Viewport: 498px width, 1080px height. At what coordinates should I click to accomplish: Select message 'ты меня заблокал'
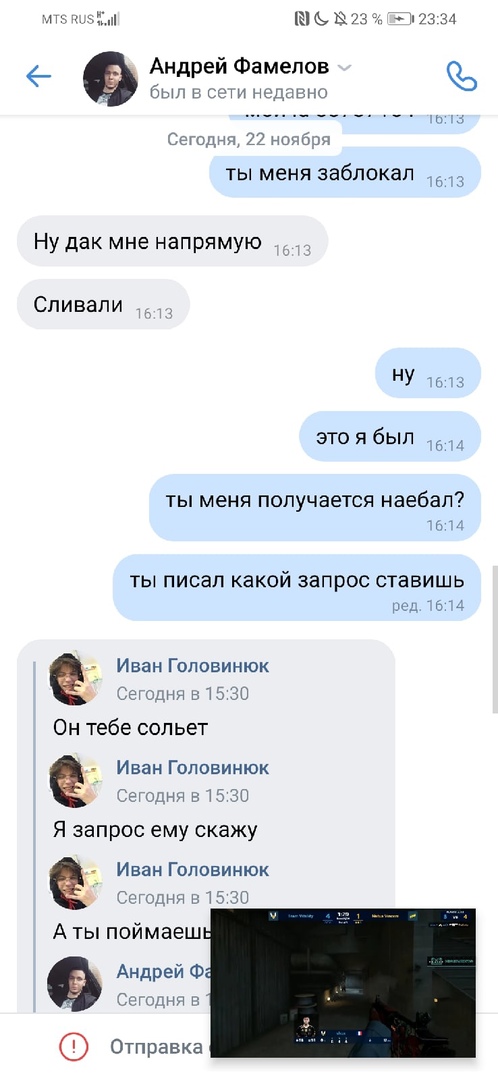[x=345, y=170]
